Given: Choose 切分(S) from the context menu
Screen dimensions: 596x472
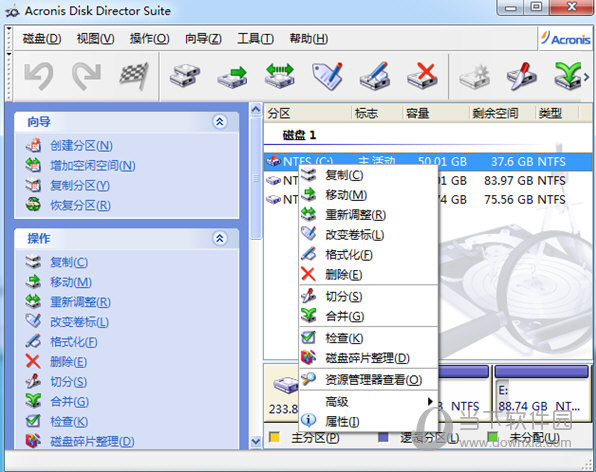Looking at the screenshot, I should pos(368,296).
